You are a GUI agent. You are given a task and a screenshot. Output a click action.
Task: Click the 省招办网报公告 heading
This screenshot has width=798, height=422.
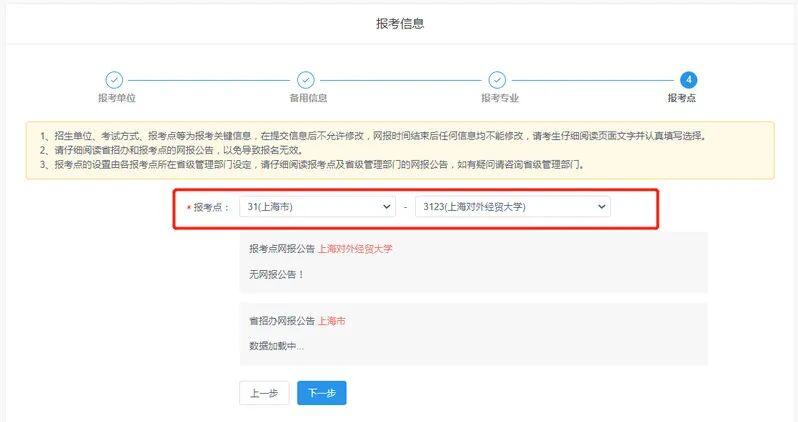[282, 321]
